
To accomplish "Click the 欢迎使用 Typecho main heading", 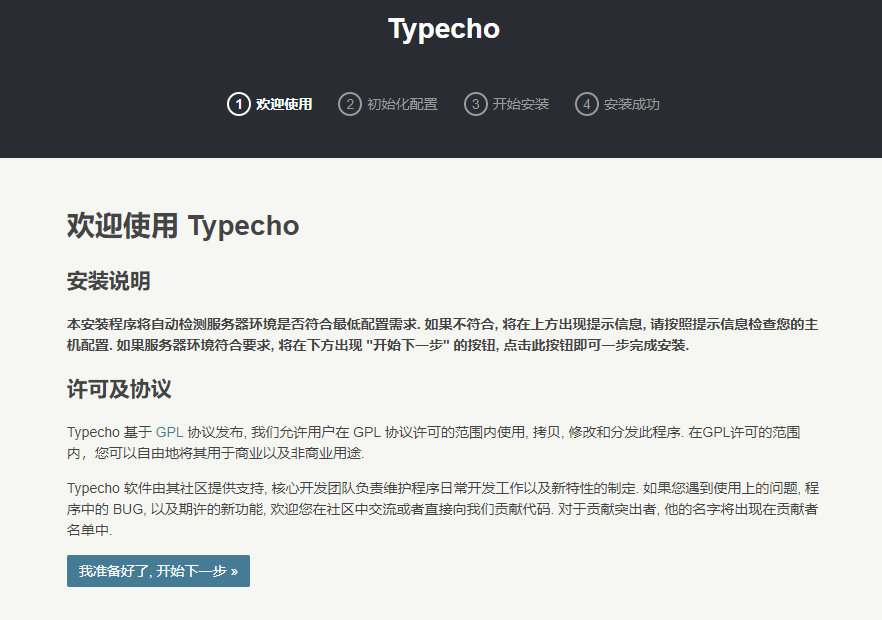I will [x=183, y=226].
